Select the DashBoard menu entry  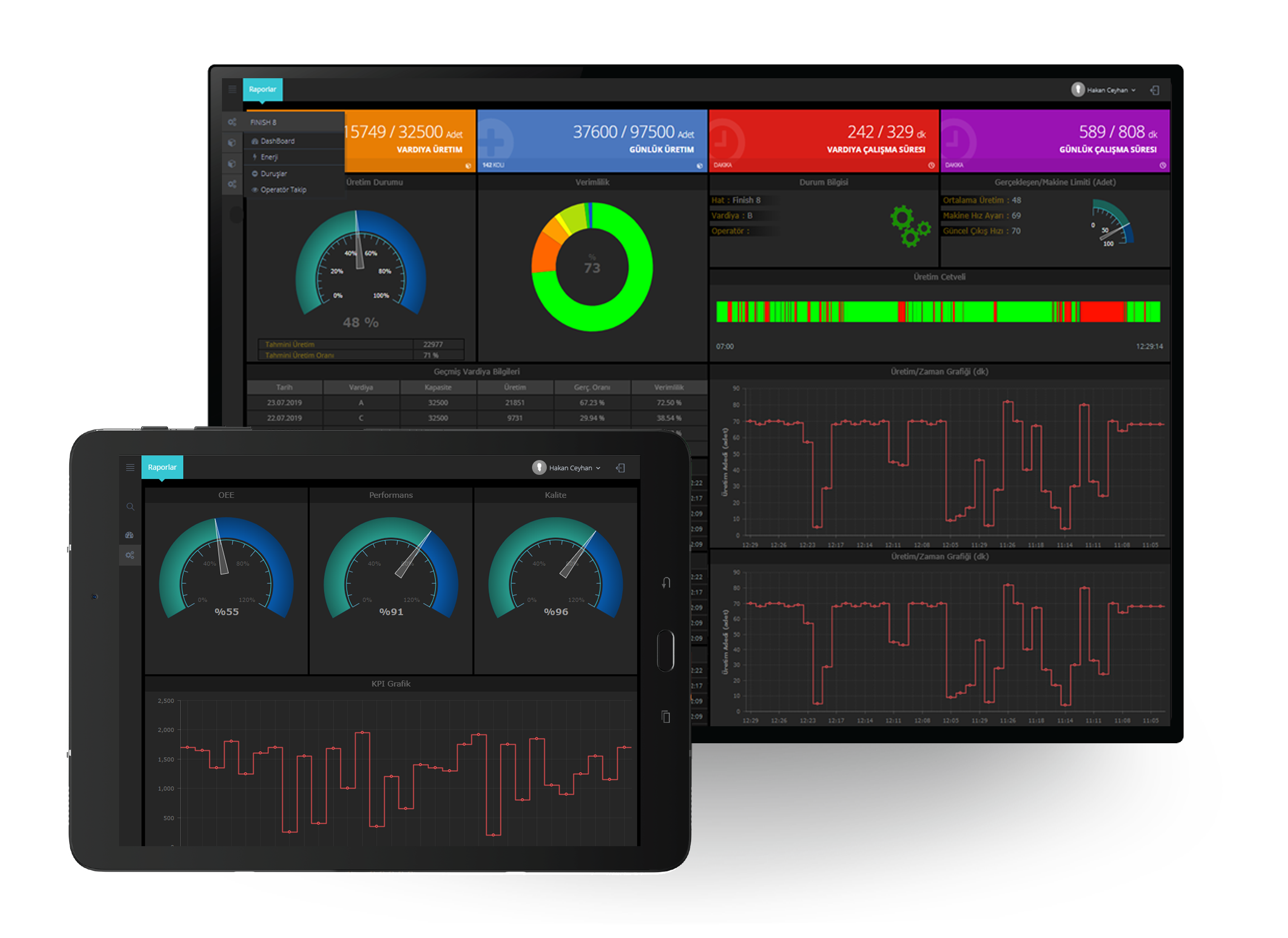click(x=277, y=141)
